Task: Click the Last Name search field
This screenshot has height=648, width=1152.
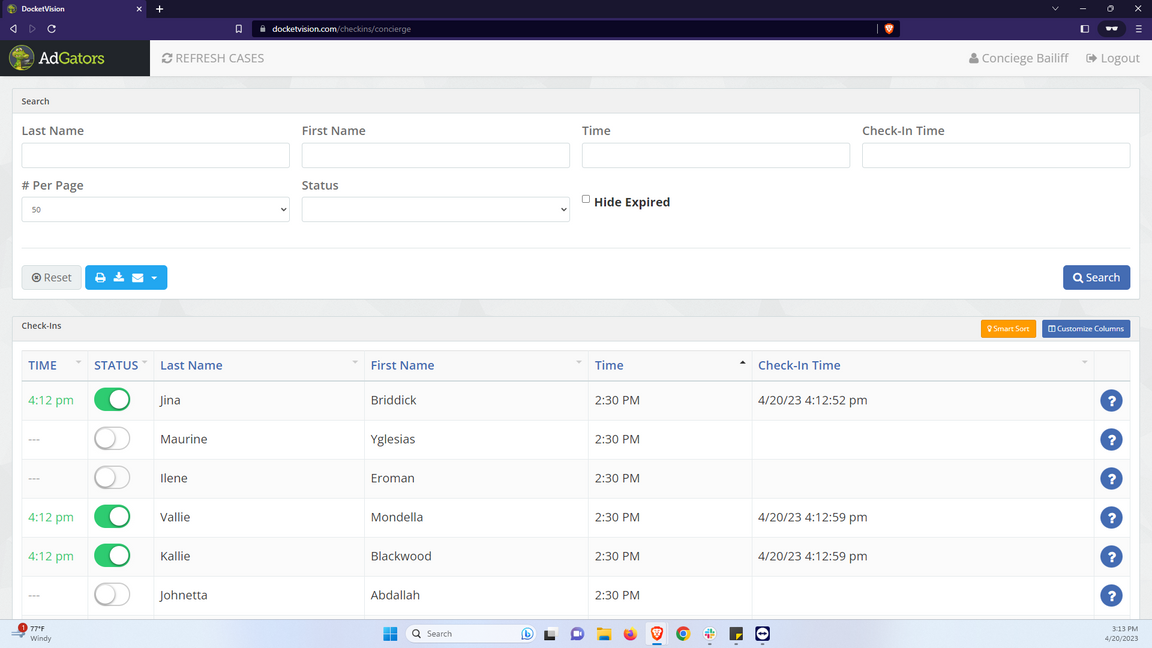Action: pyautogui.click(x=155, y=155)
